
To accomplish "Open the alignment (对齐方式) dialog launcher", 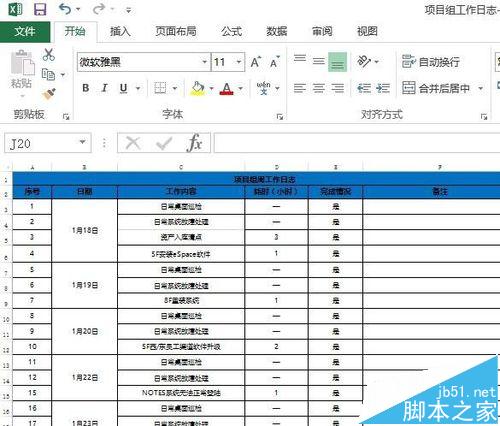I will pos(484,116).
